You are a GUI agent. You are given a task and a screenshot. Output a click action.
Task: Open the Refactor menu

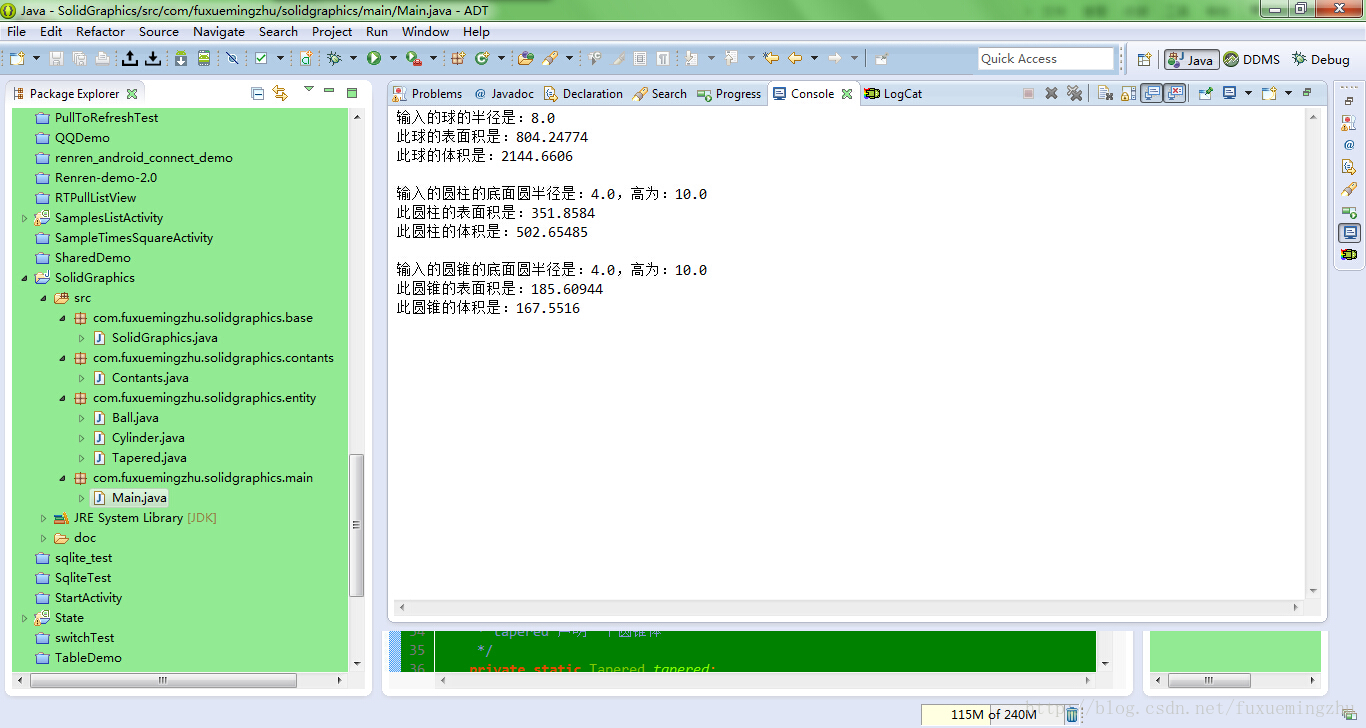click(x=101, y=31)
